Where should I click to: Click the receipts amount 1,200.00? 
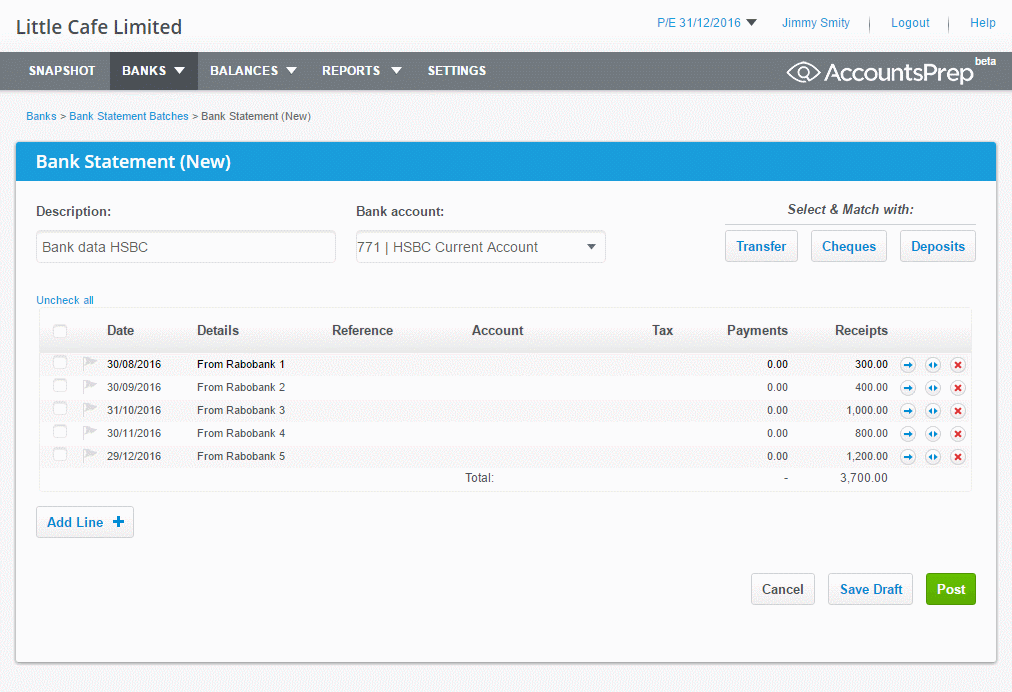[867, 456]
